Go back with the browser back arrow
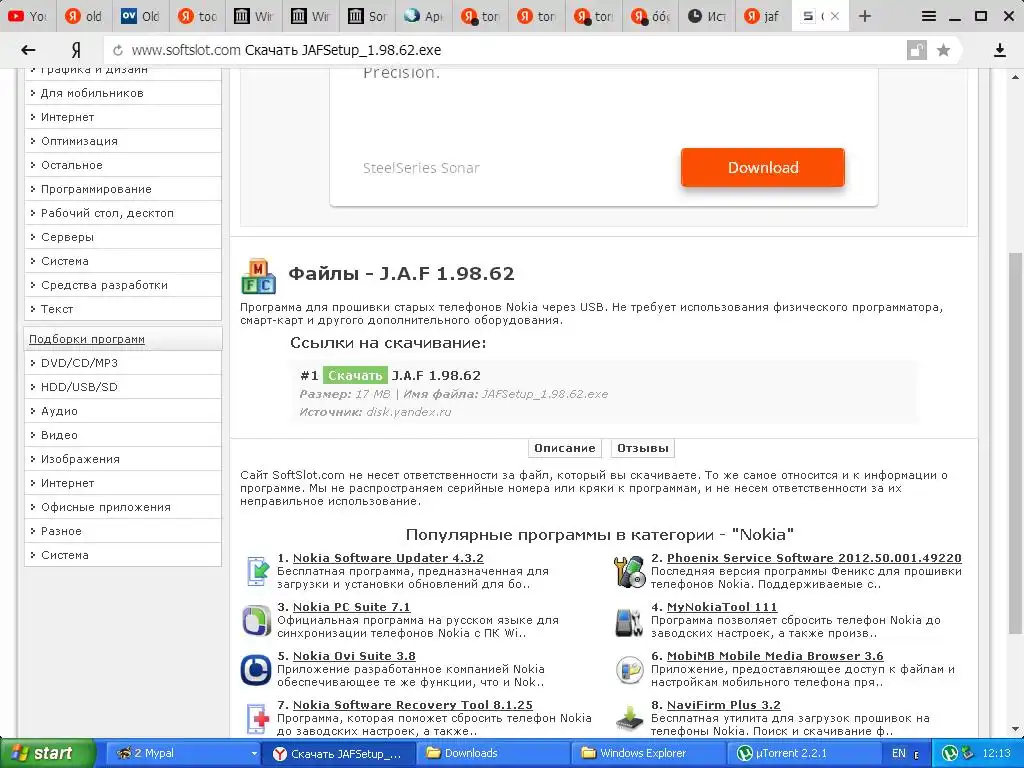Viewport: 1024px width, 768px height. point(27,50)
